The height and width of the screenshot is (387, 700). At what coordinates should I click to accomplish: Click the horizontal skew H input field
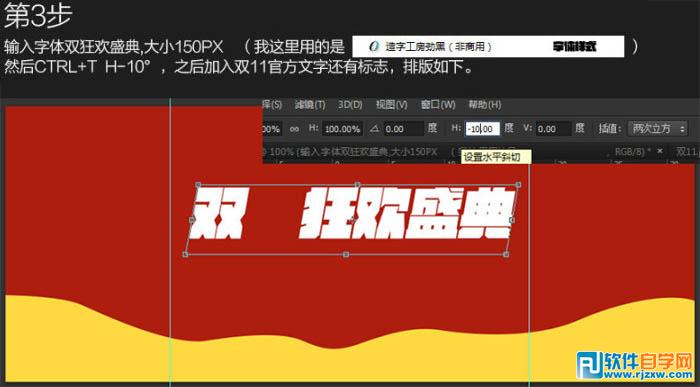pyautogui.click(x=482, y=129)
